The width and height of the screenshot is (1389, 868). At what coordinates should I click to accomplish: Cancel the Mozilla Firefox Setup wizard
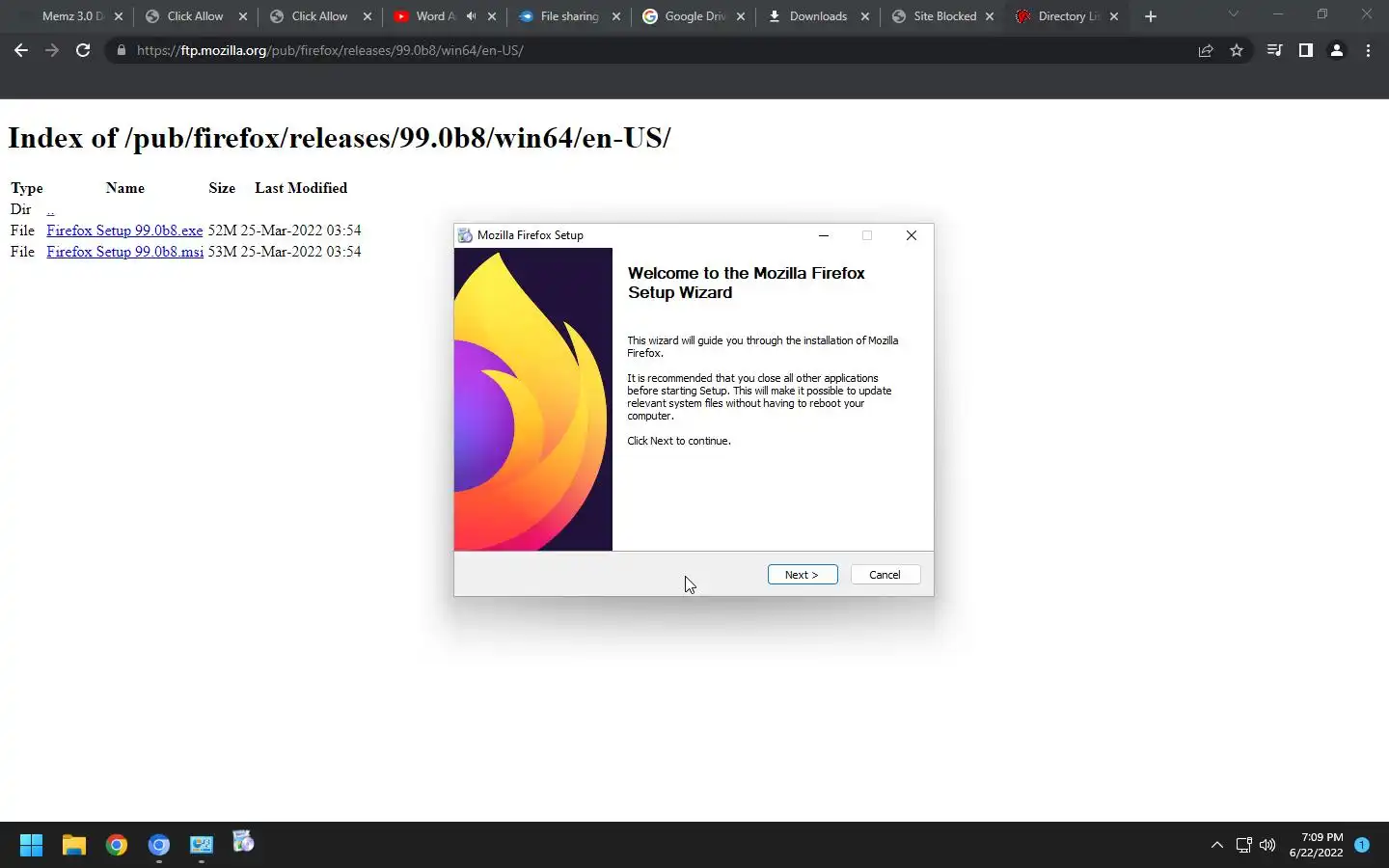(x=885, y=575)
